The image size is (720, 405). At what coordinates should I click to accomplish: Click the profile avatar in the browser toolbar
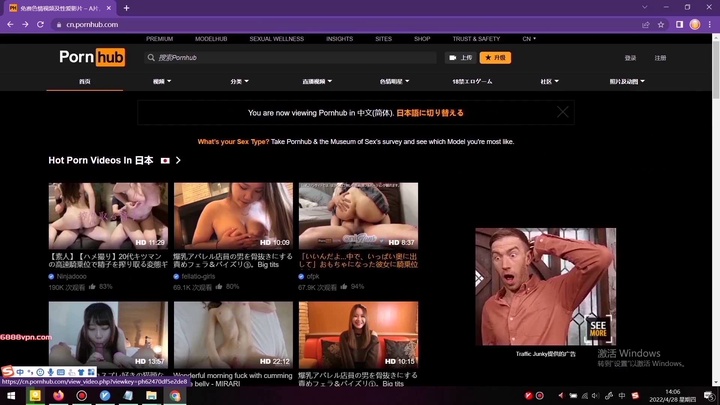694,24
